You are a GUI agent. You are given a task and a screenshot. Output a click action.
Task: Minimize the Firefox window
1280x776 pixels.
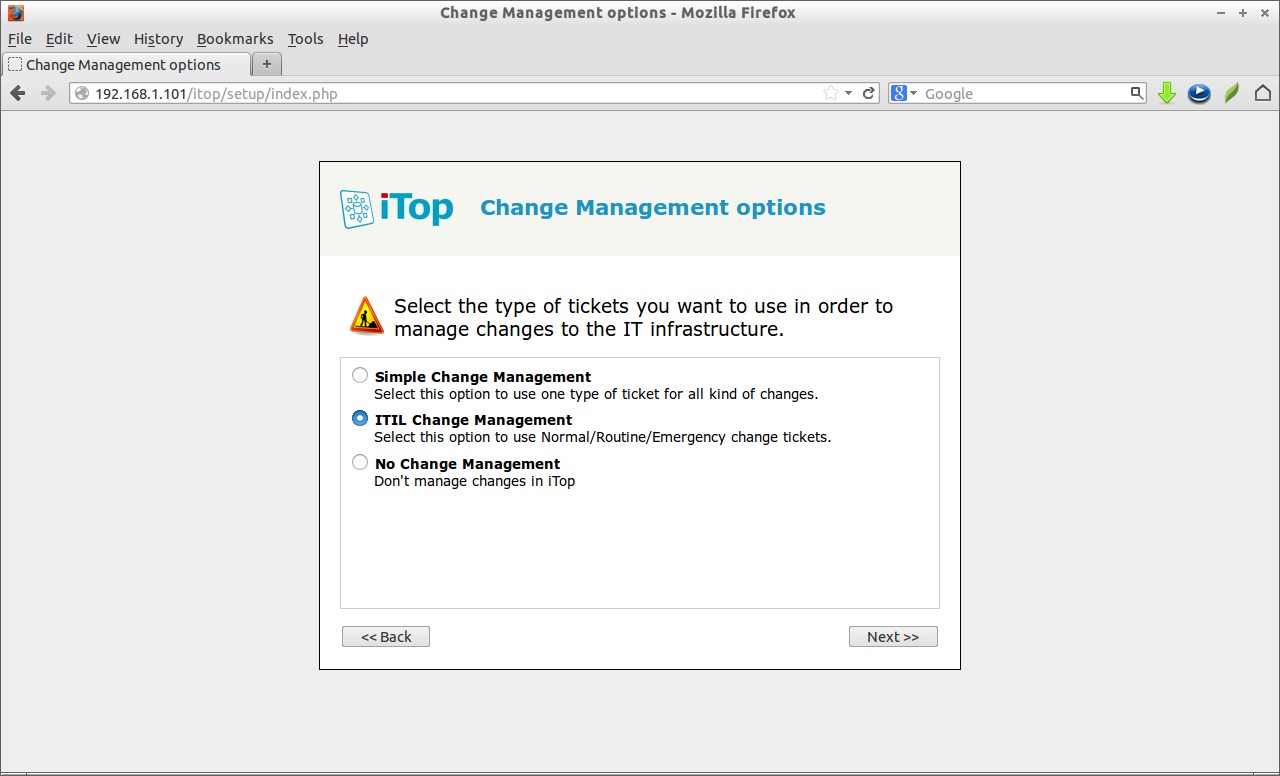pyautogui.click(x=1223, y=13)
